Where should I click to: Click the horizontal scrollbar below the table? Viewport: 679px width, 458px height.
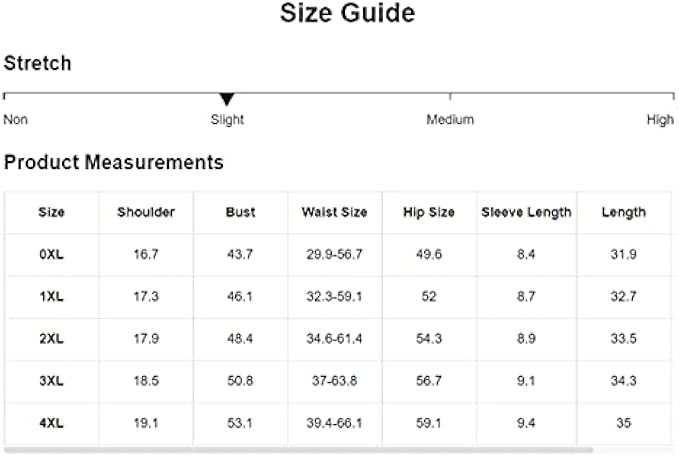click(300, 450)
